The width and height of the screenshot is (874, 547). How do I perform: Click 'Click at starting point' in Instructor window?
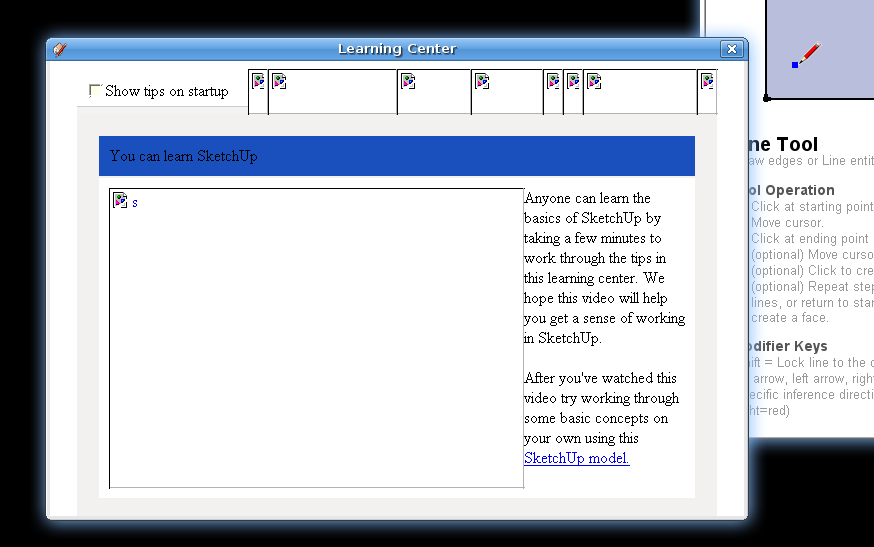pyautogui.click(x=812, y=206)
